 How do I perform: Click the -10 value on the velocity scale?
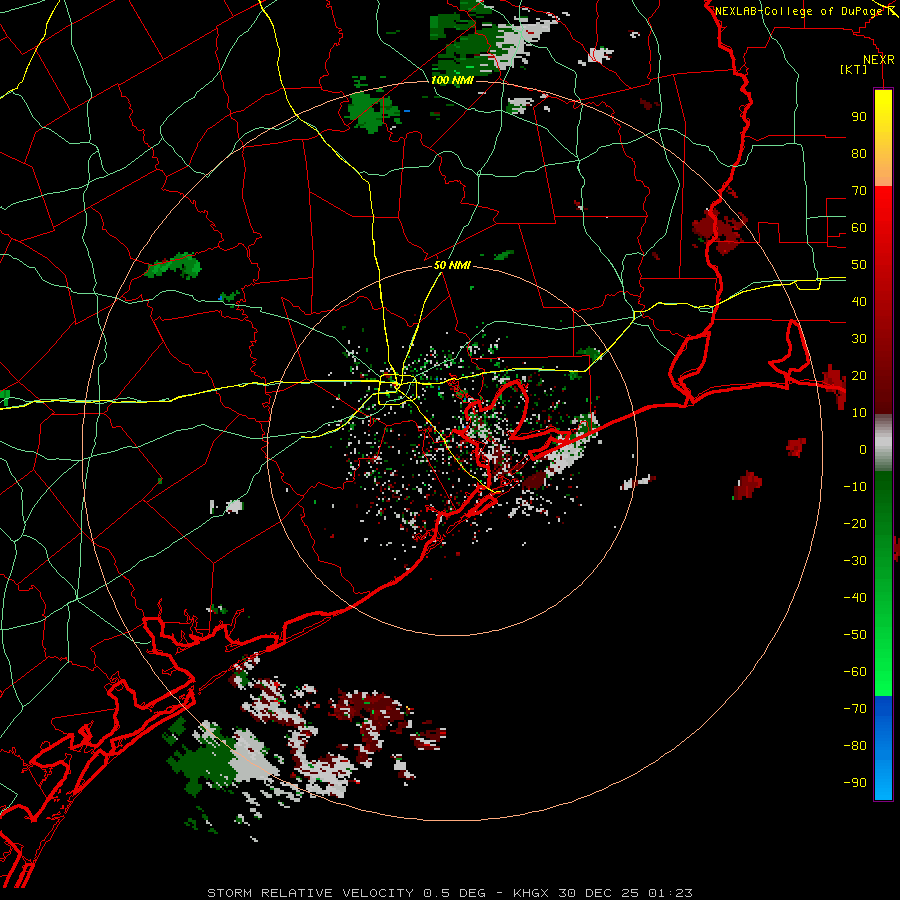point(855,487)
